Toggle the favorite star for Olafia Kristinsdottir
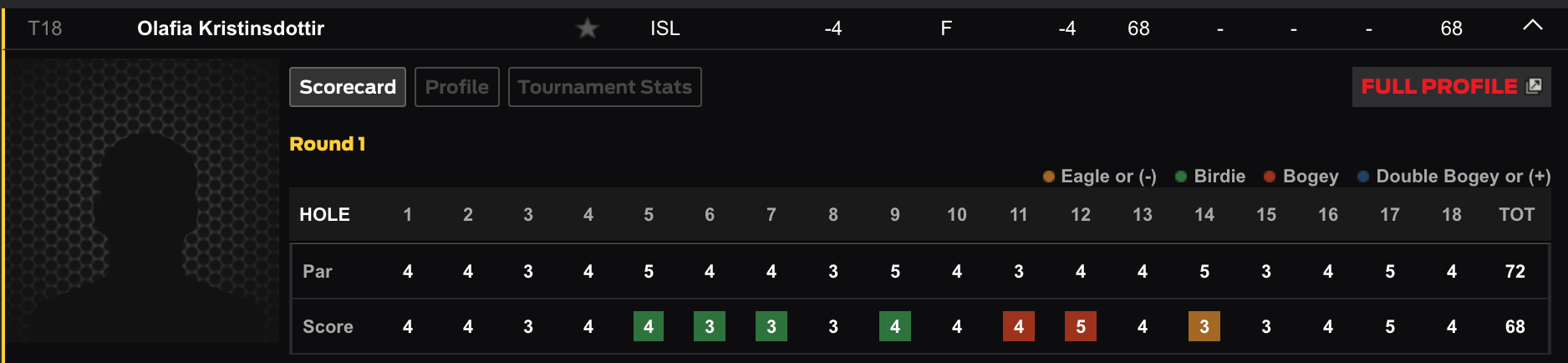The width and height of the screenshot is (1568, 363). click(x=588, y=28)
